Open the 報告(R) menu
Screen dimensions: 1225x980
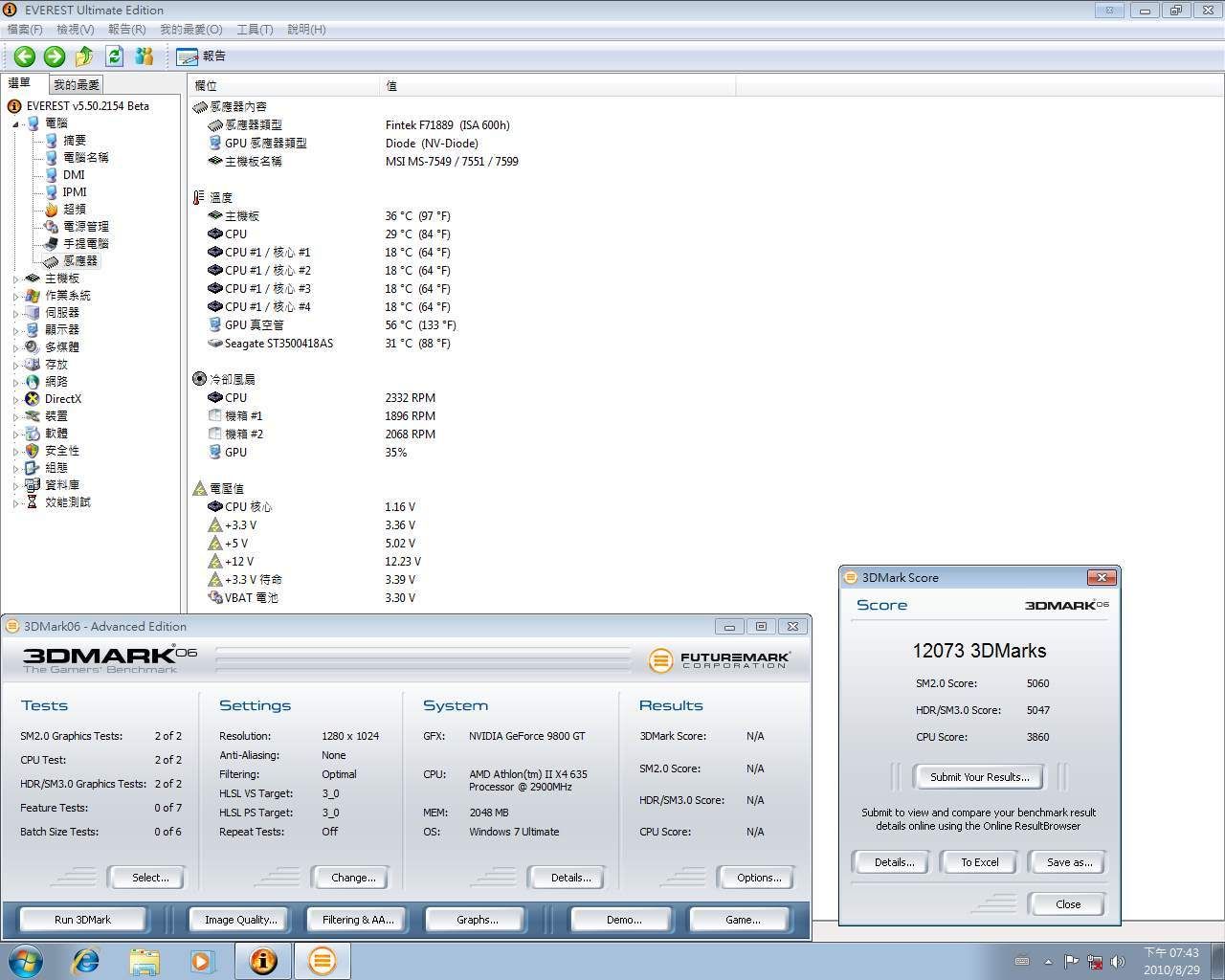[127, 30]
